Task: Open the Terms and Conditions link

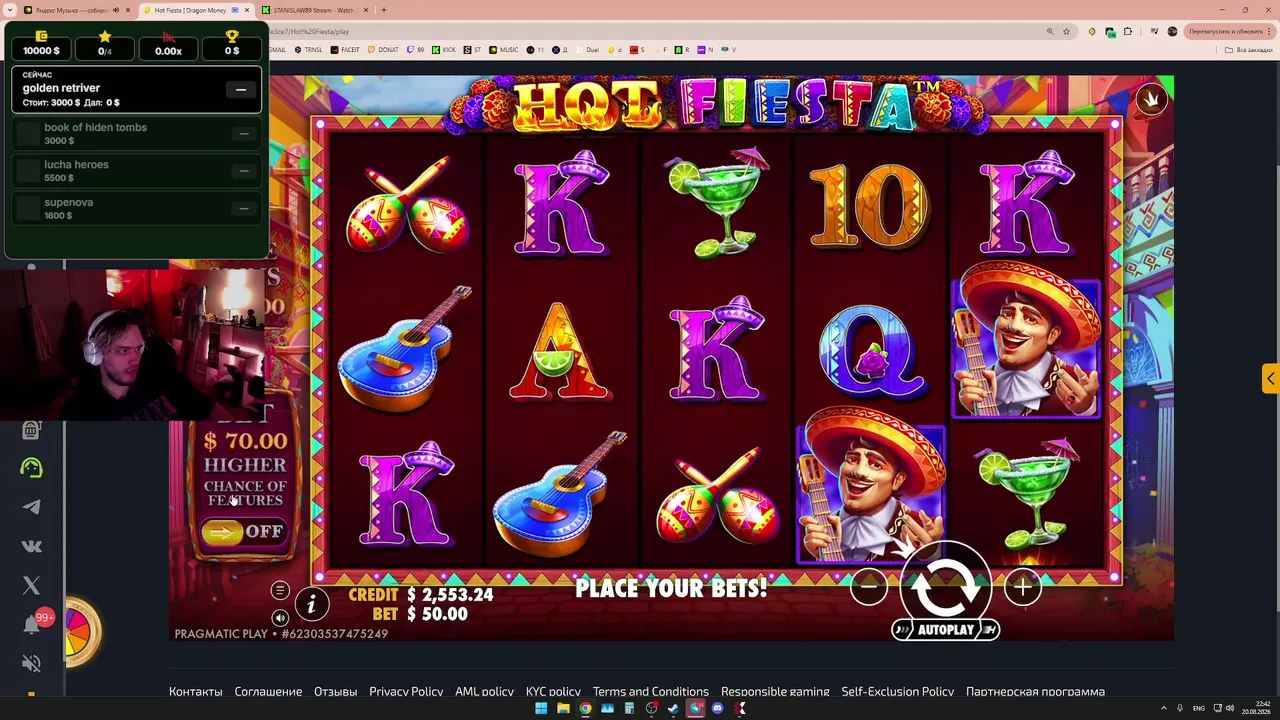Action: tap(651, 691)
